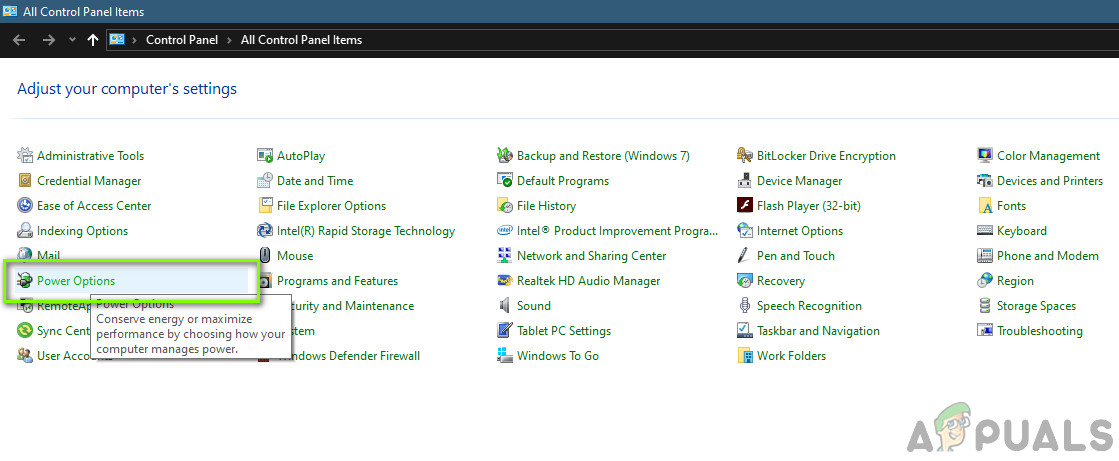
Task: Click the Realtek HD Audio Manager icon
Action: [505, 281]
